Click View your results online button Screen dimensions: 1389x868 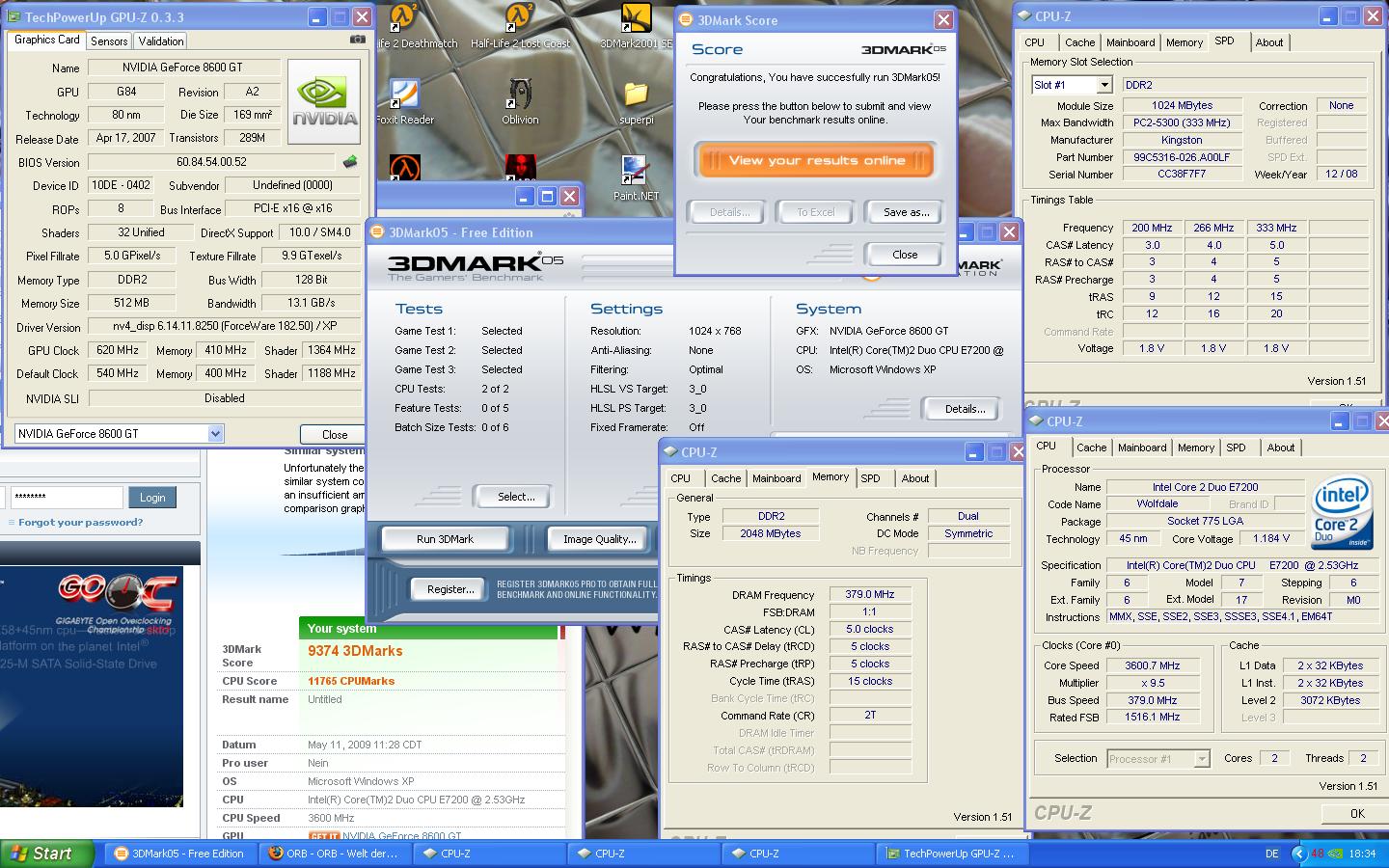click(815, 160)
